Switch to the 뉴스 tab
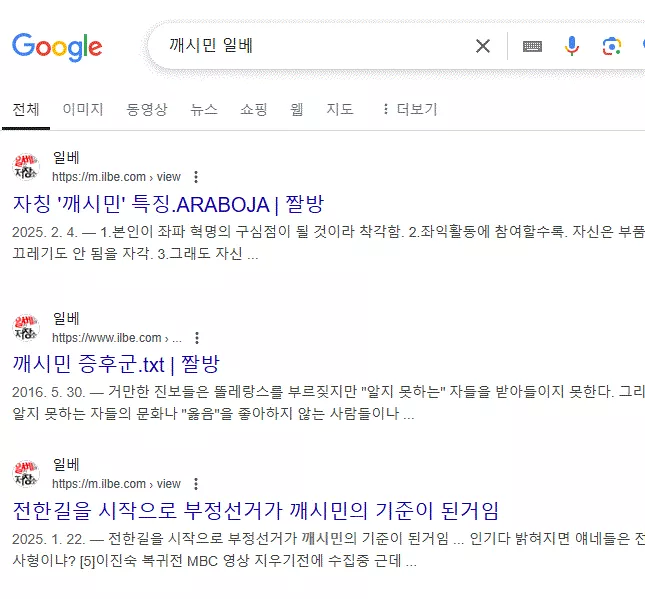645x599 pixels. point(204,109)
